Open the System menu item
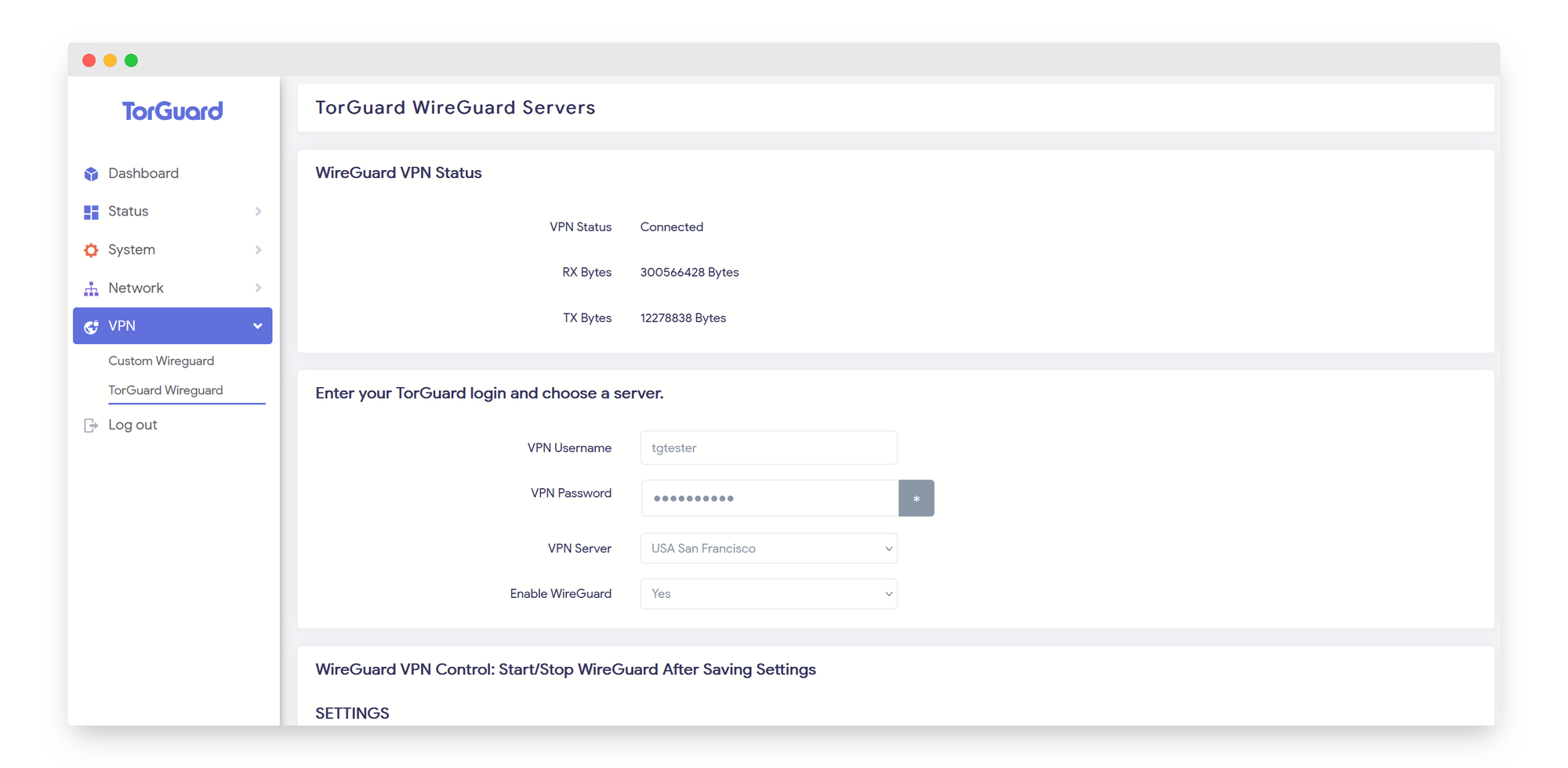 172,250
